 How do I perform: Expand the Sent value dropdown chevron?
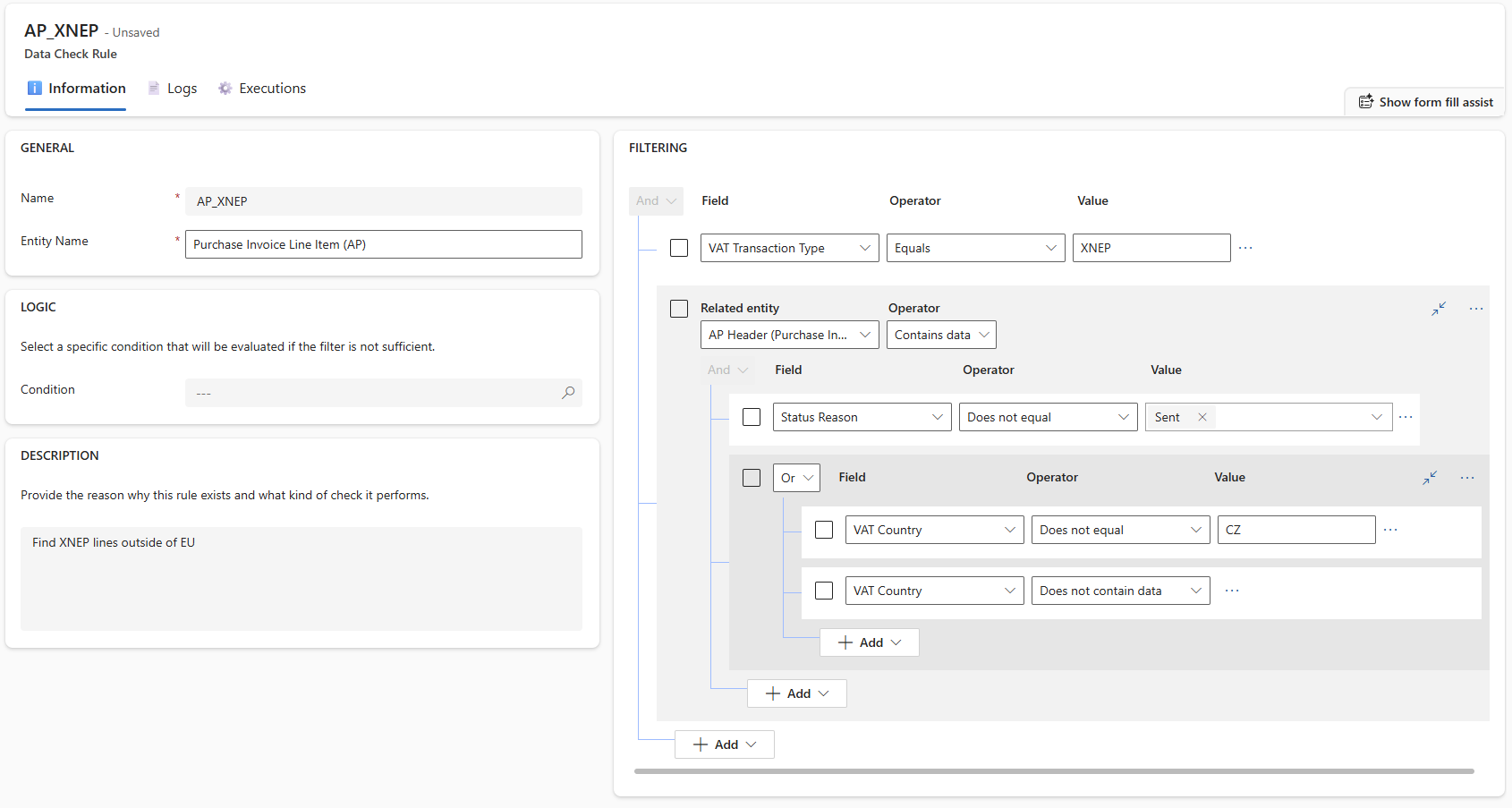point(1377,417)
